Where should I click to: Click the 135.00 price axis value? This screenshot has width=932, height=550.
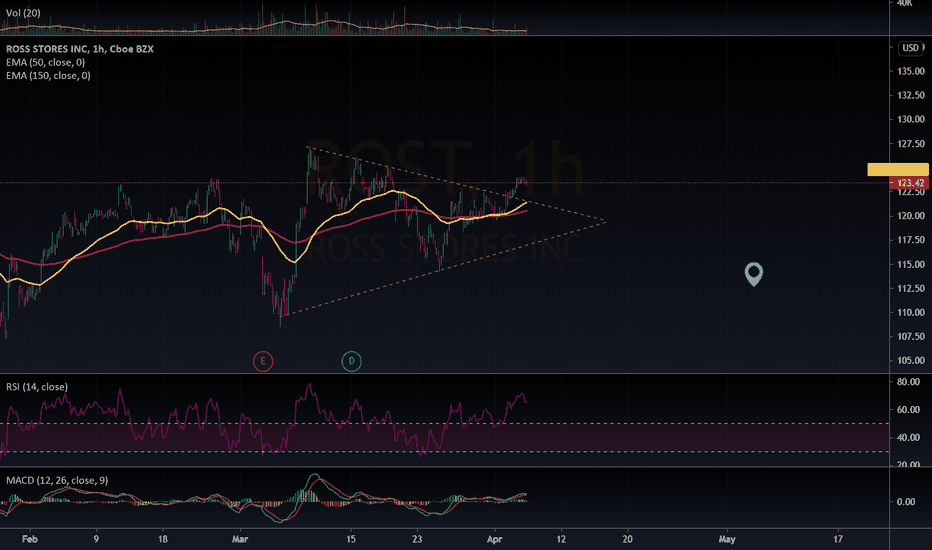click(x=911, y=71)
